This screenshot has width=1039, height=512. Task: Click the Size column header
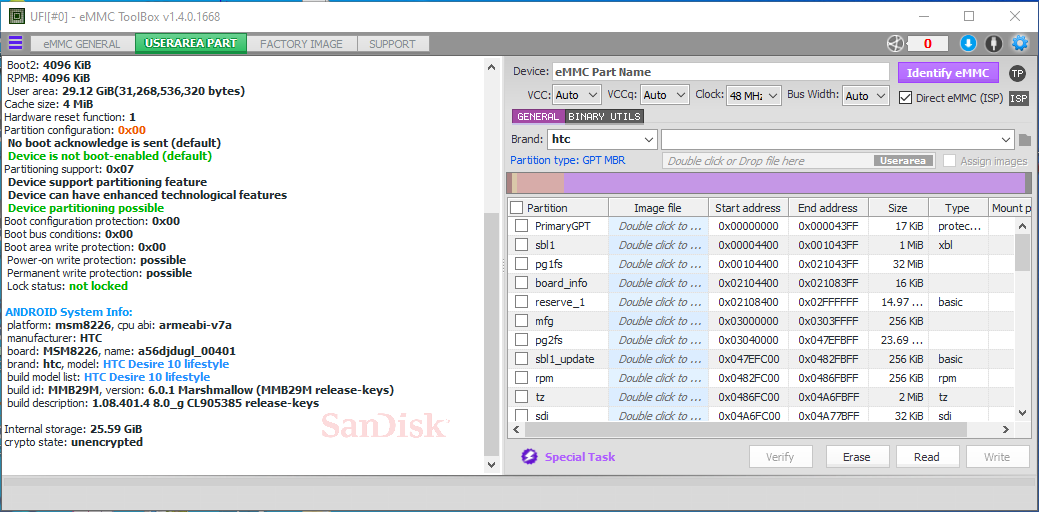point(898,208)
